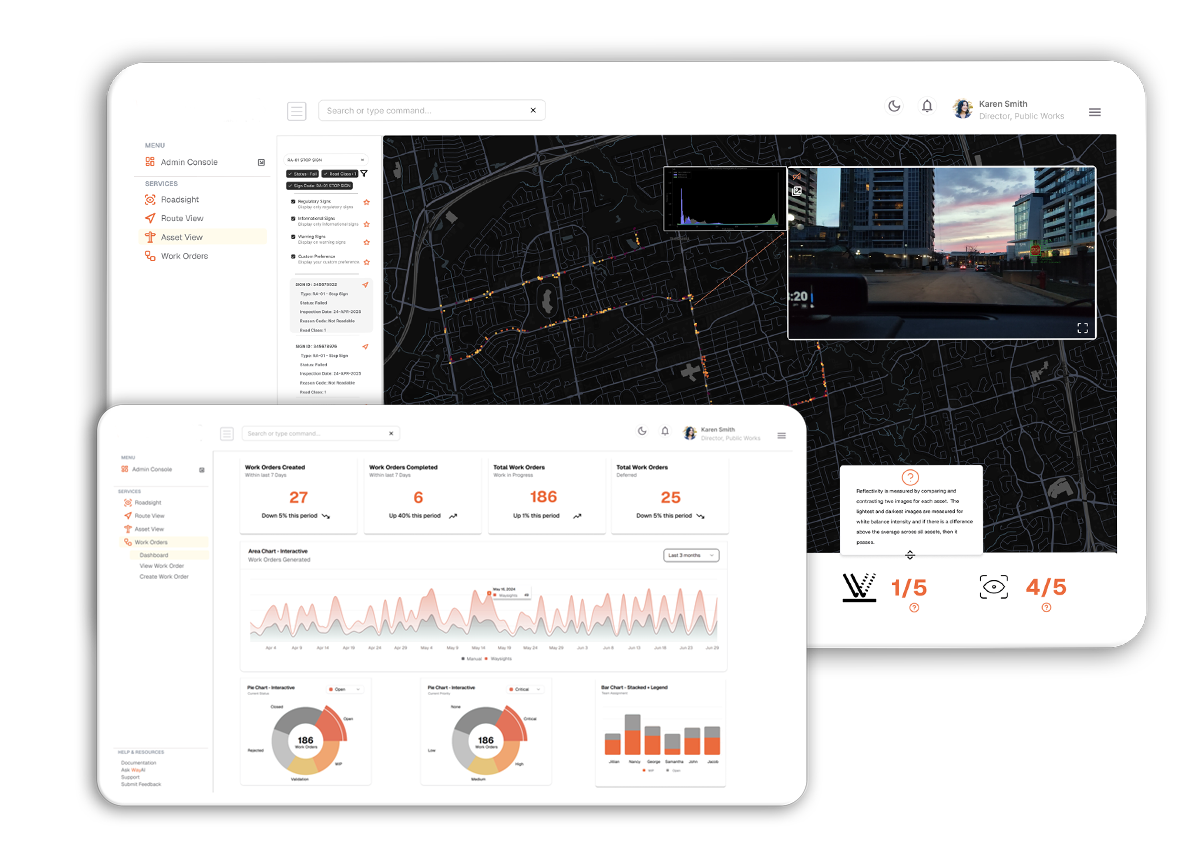Open the Last 3 months dropdown

tap(691, 555)
